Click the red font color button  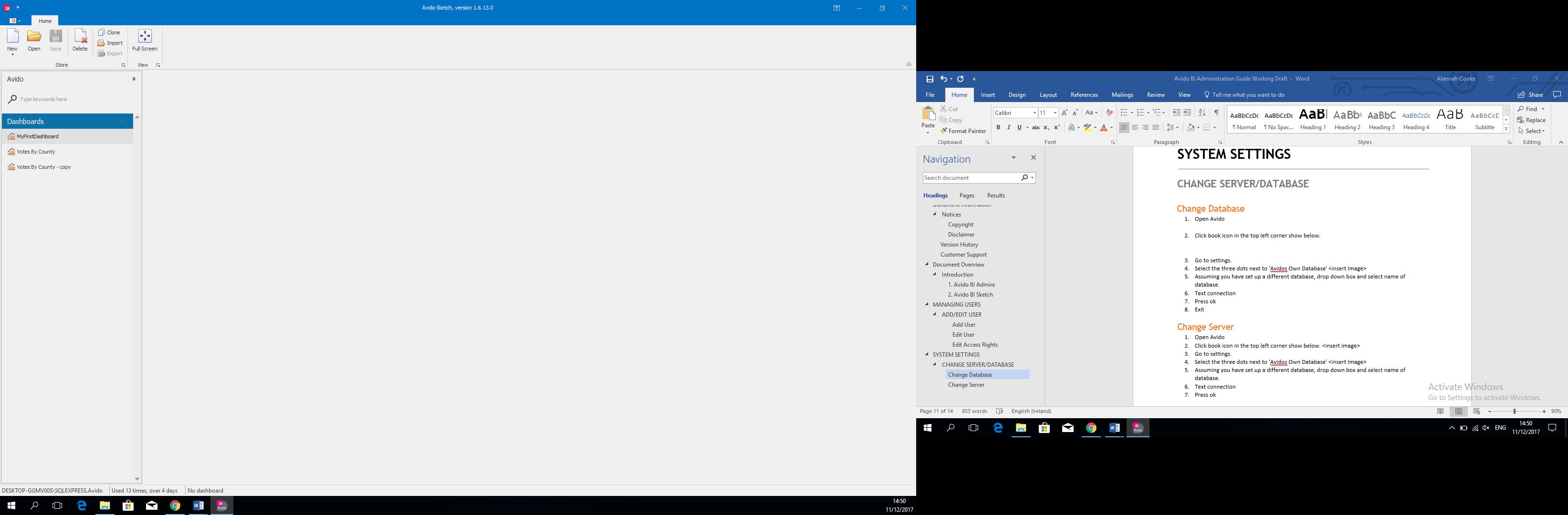coord(1104,128)
